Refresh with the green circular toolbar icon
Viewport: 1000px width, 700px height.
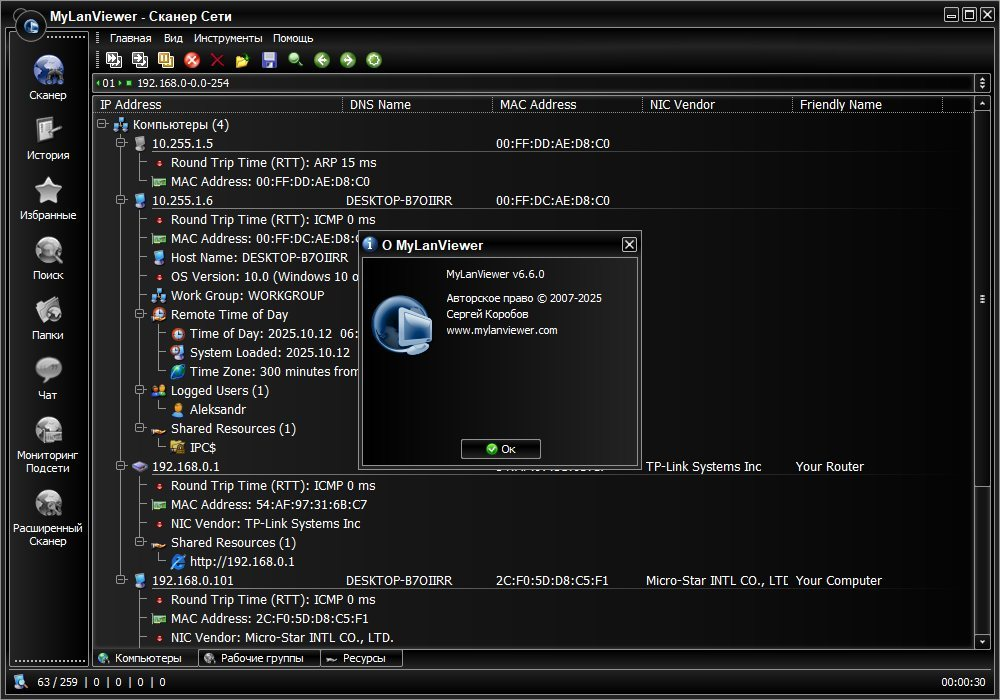coord(374,60)
